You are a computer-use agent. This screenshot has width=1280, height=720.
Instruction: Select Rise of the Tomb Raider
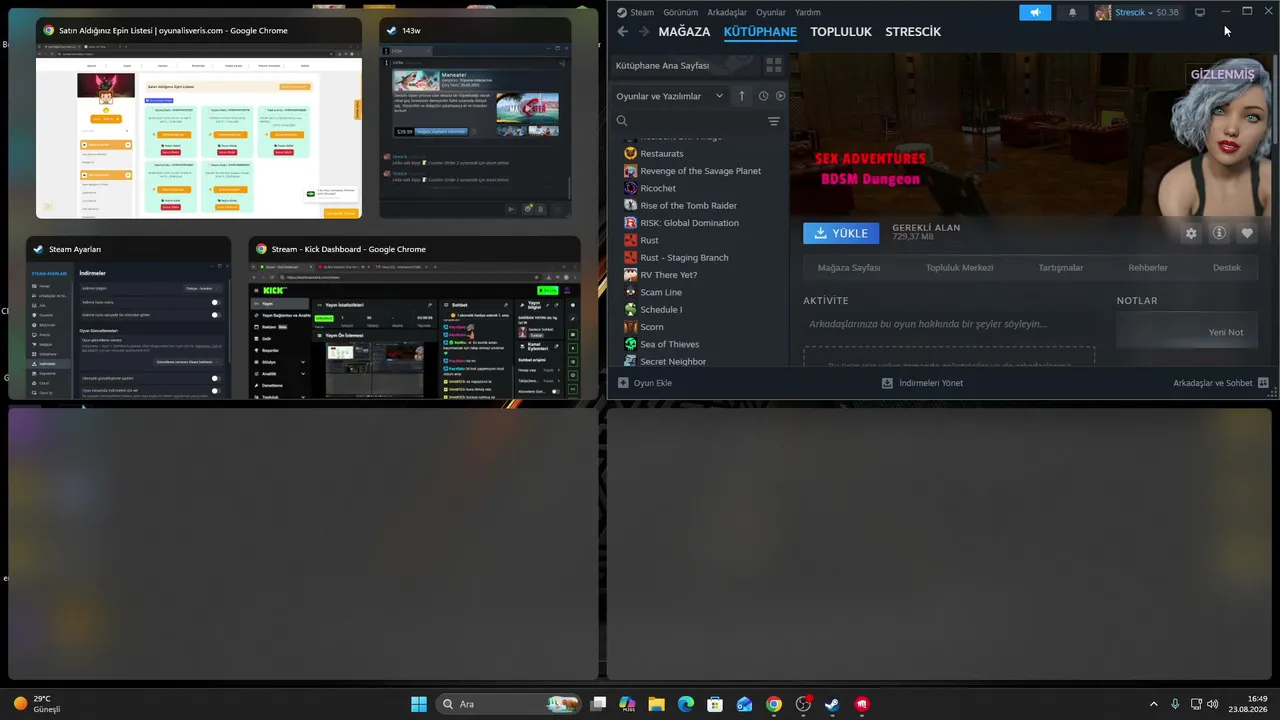click(689, 206)
